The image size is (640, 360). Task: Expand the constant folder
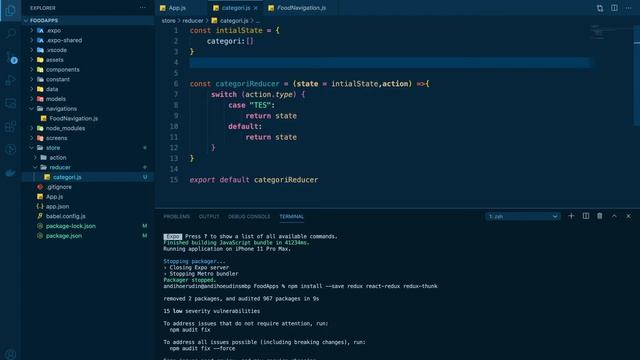(x=88, y=79)
